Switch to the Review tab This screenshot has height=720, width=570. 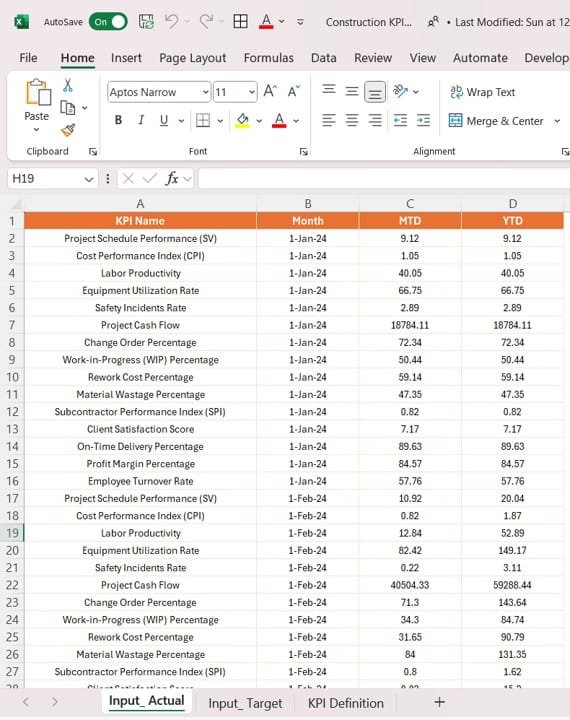(x=373, y=58)
